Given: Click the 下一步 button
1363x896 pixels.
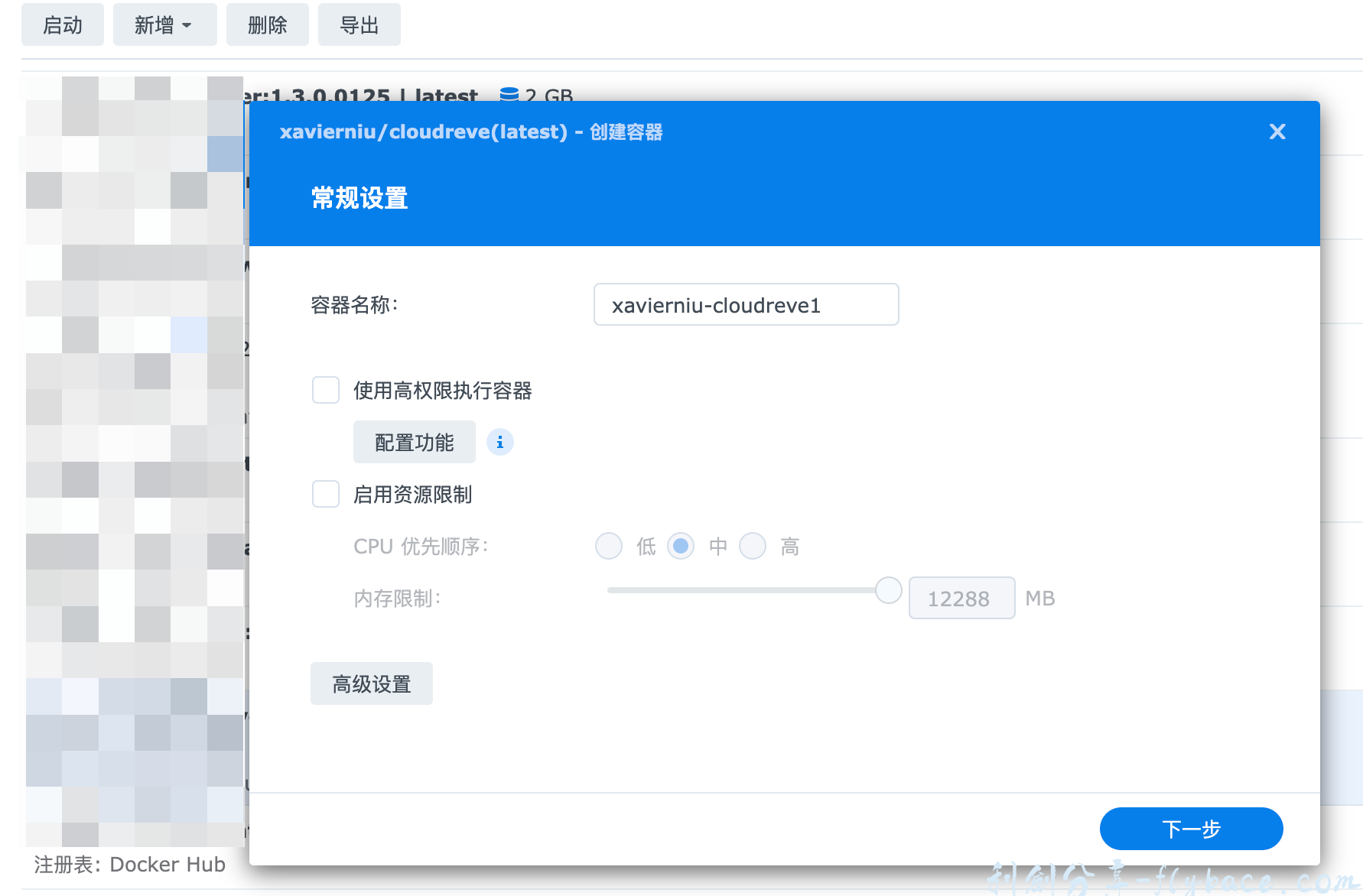Looking at the screenshot, I should [1191, 828].
